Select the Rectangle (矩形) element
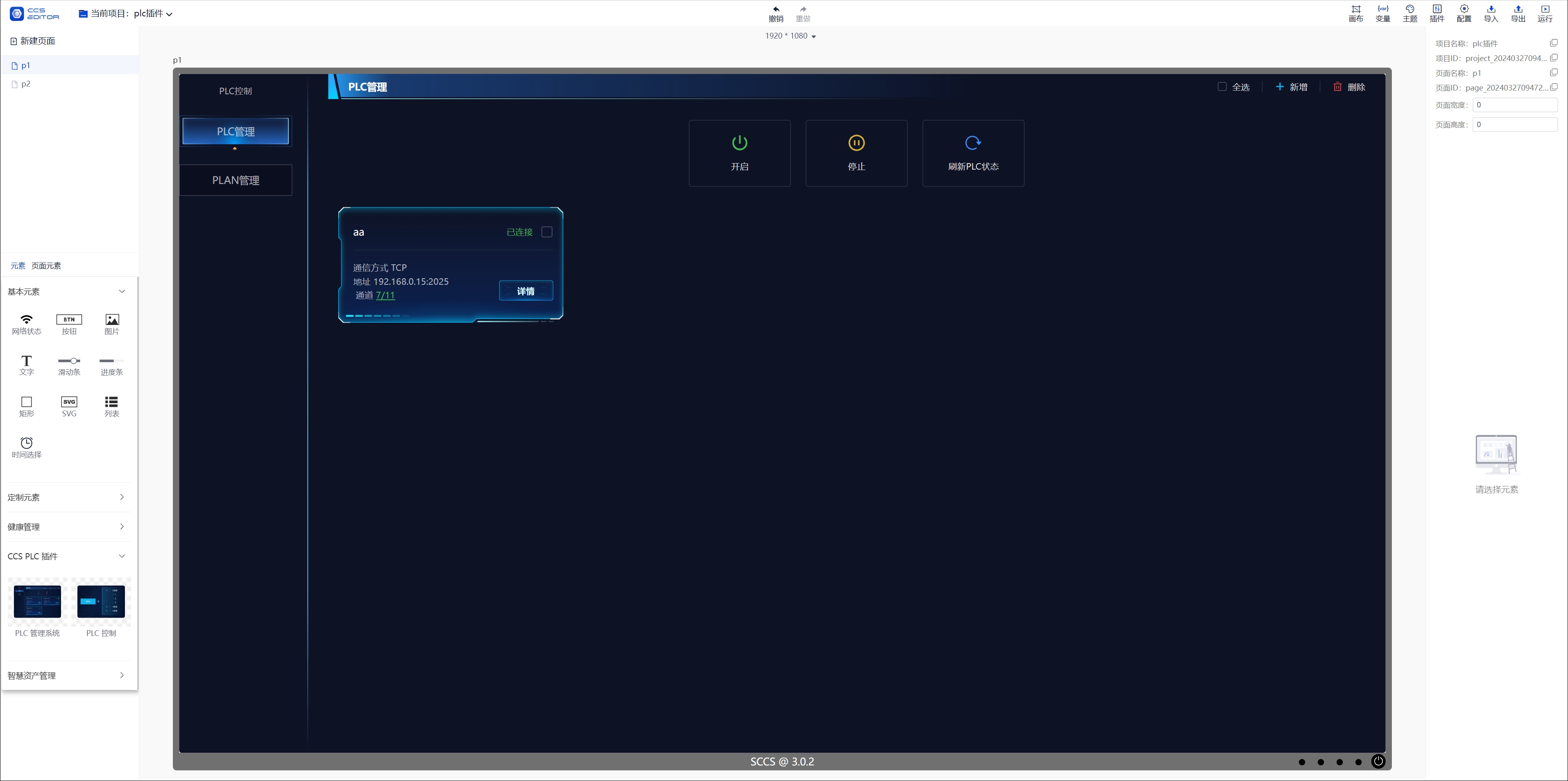 [27, 406]
